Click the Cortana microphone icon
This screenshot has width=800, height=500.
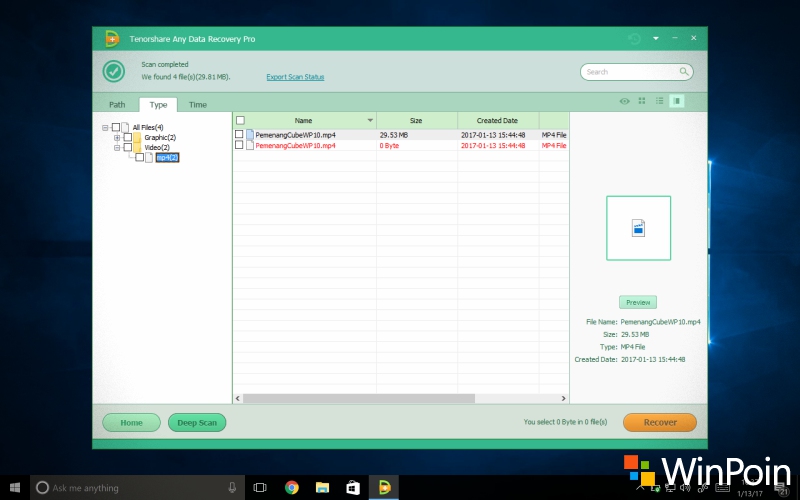(232, 488)
